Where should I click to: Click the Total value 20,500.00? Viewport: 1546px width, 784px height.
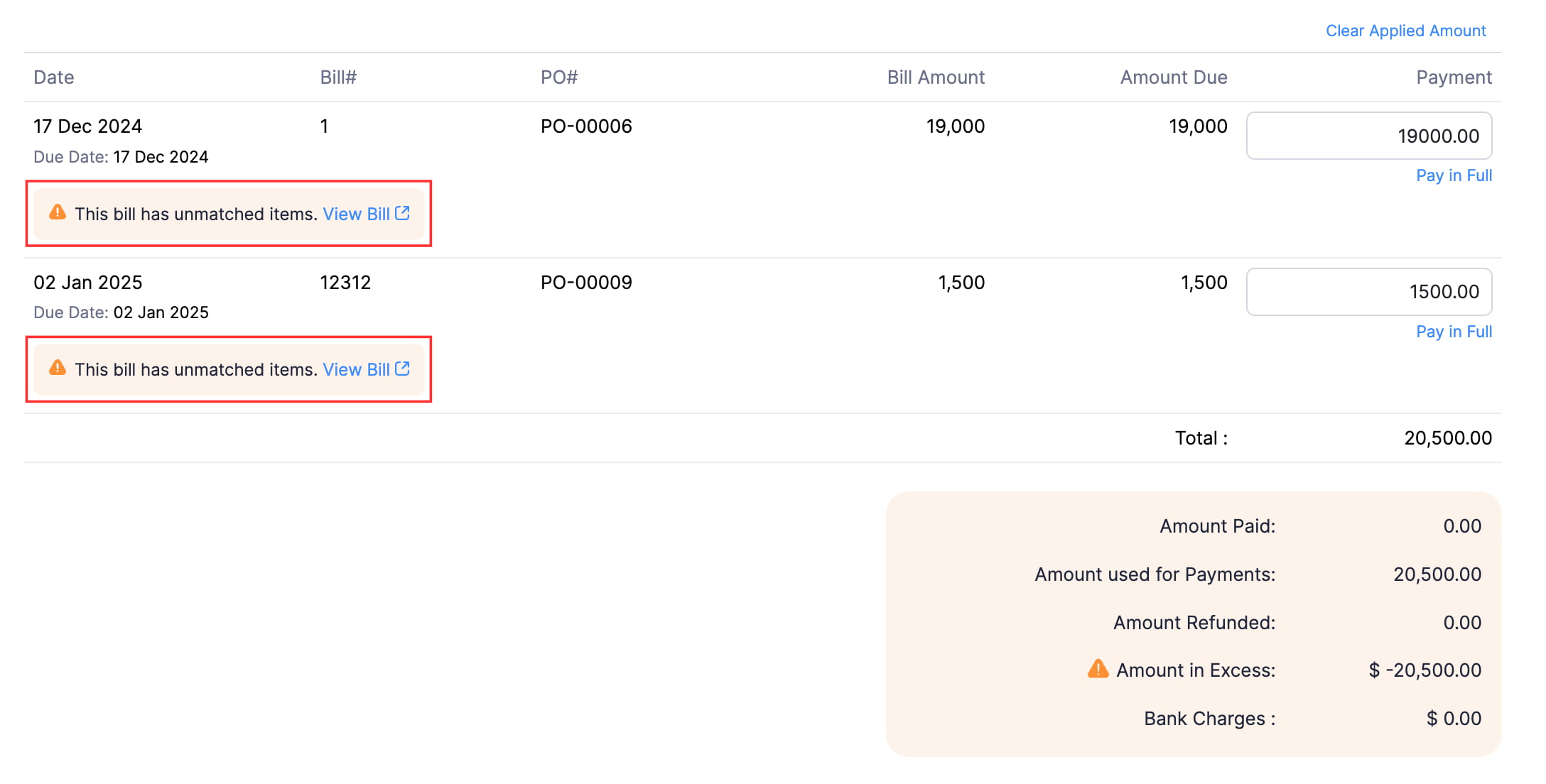(1448, 438)
